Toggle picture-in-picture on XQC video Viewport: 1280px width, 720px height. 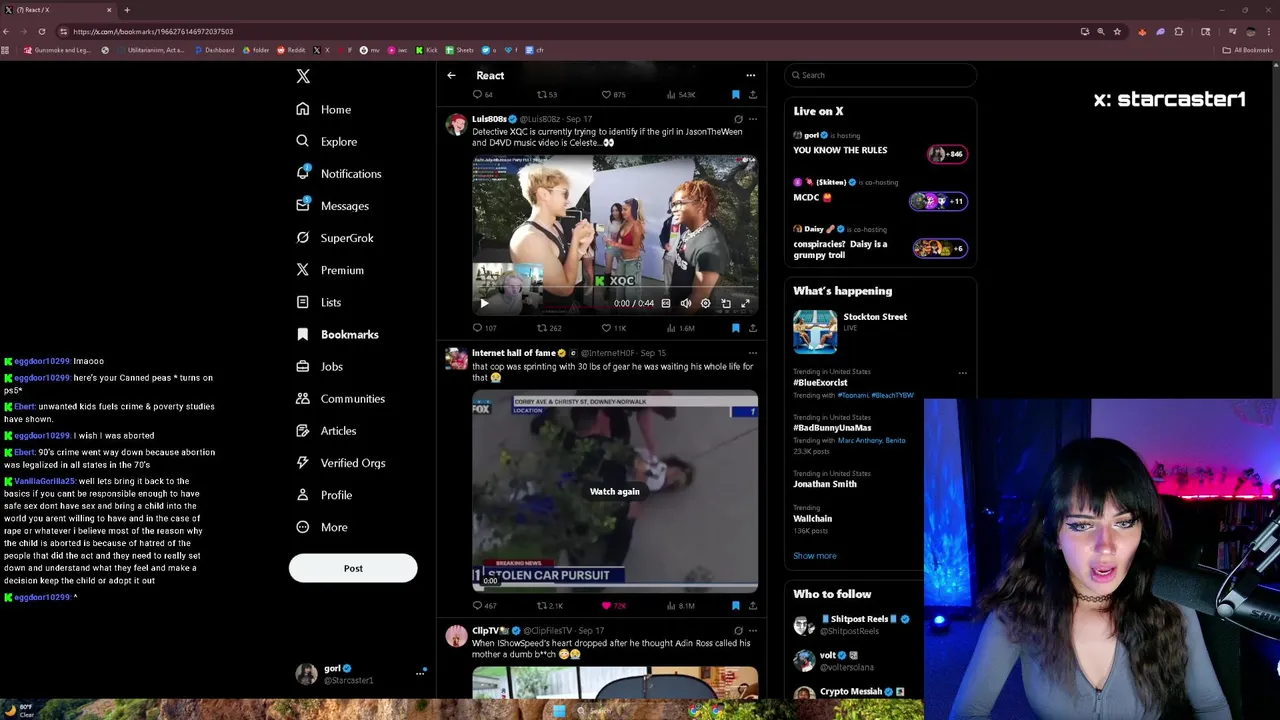726,303
